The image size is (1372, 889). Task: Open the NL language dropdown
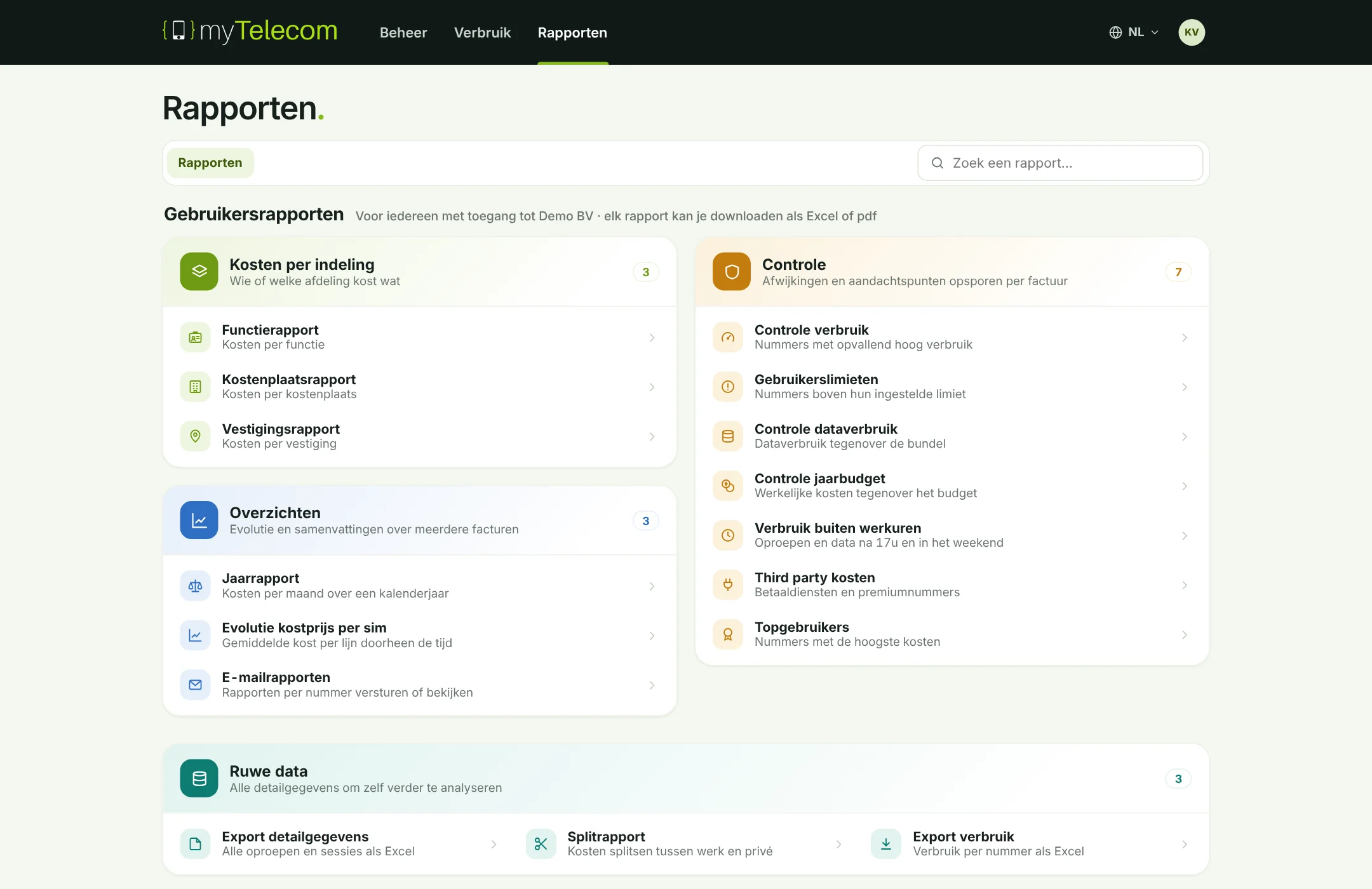[1134, 32]
